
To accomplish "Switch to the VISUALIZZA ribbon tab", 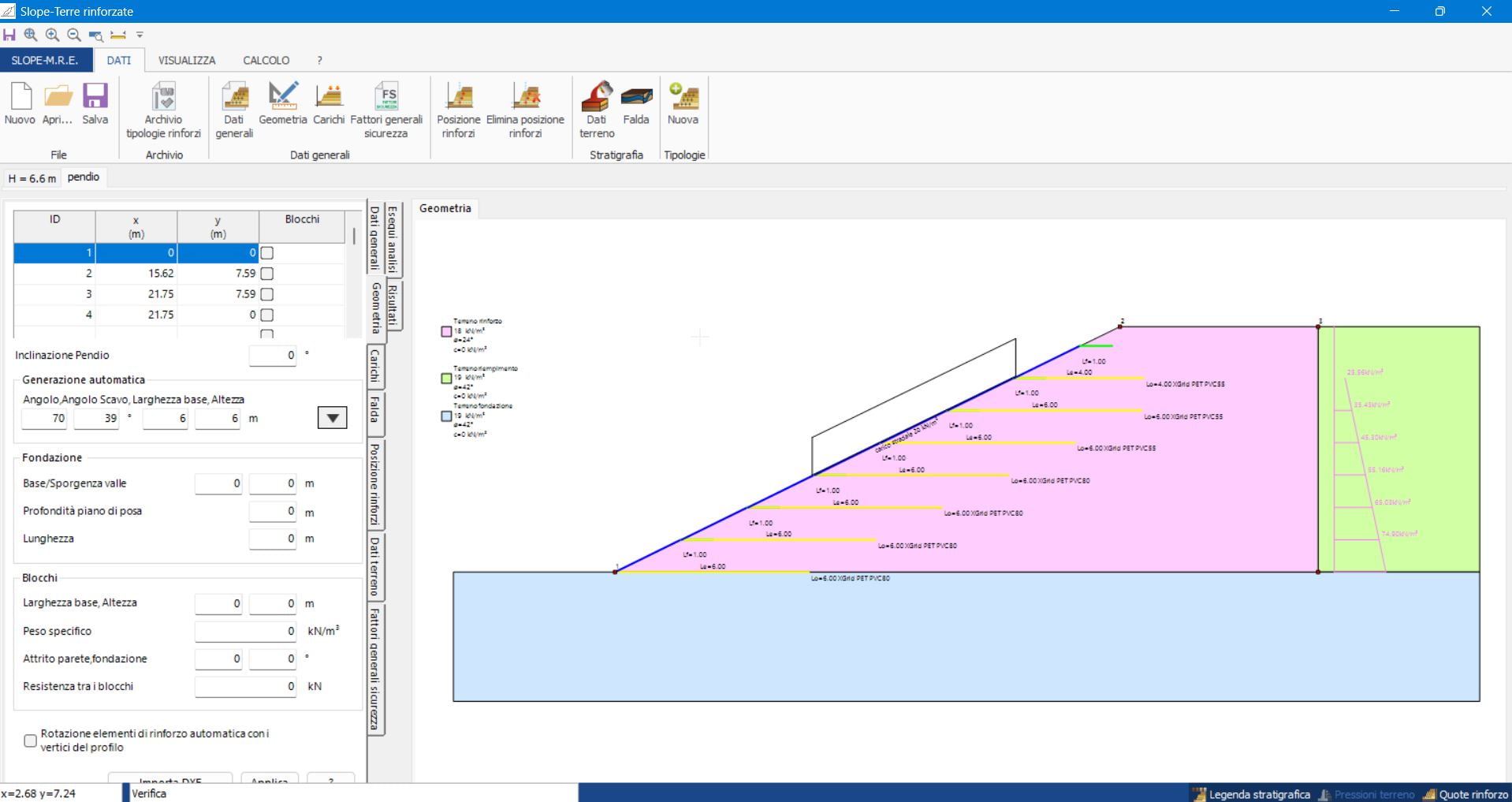I will (x=187, y=60).
